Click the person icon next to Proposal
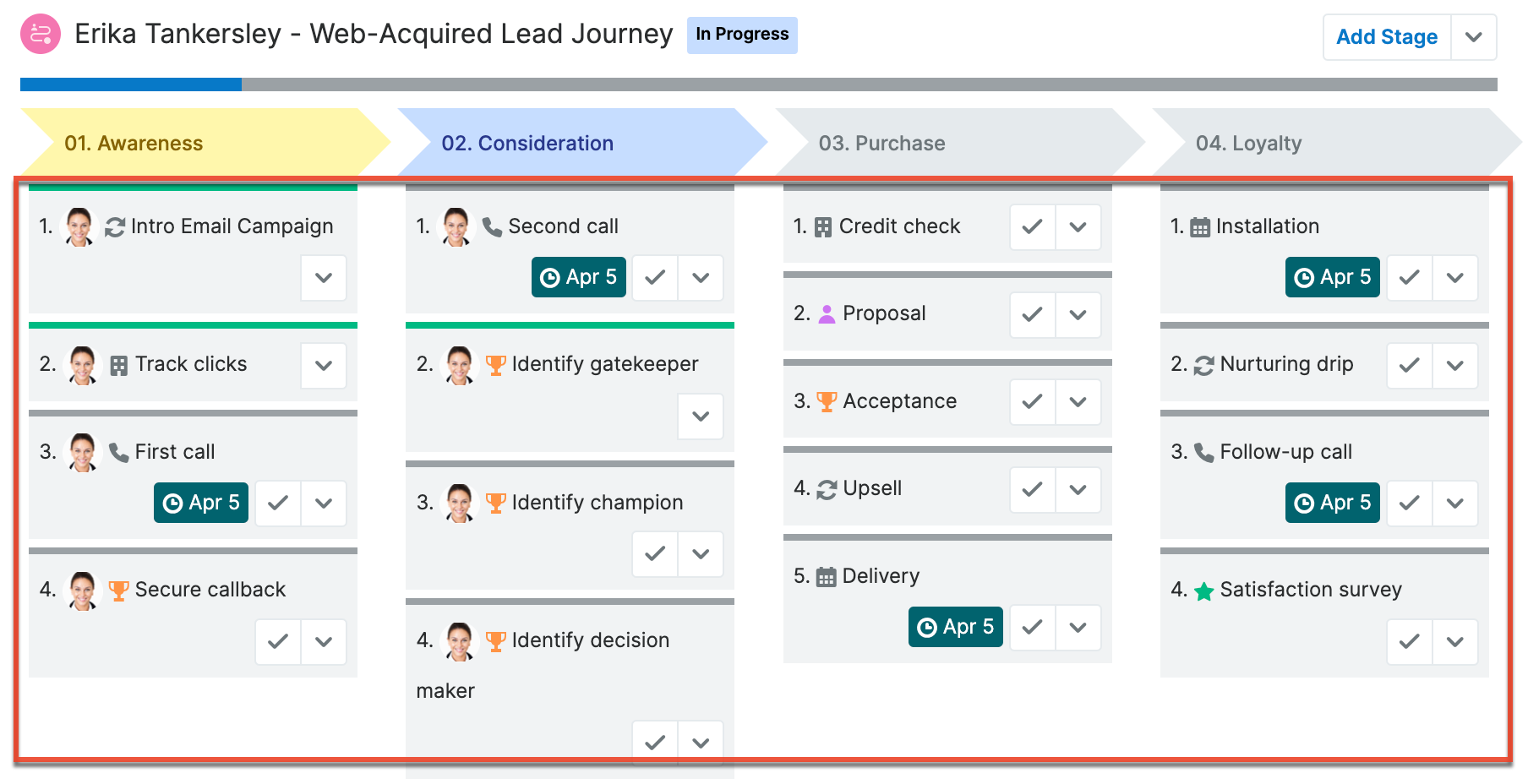The width and height of the screenshot is (1528, 784). tap(827, 314)
